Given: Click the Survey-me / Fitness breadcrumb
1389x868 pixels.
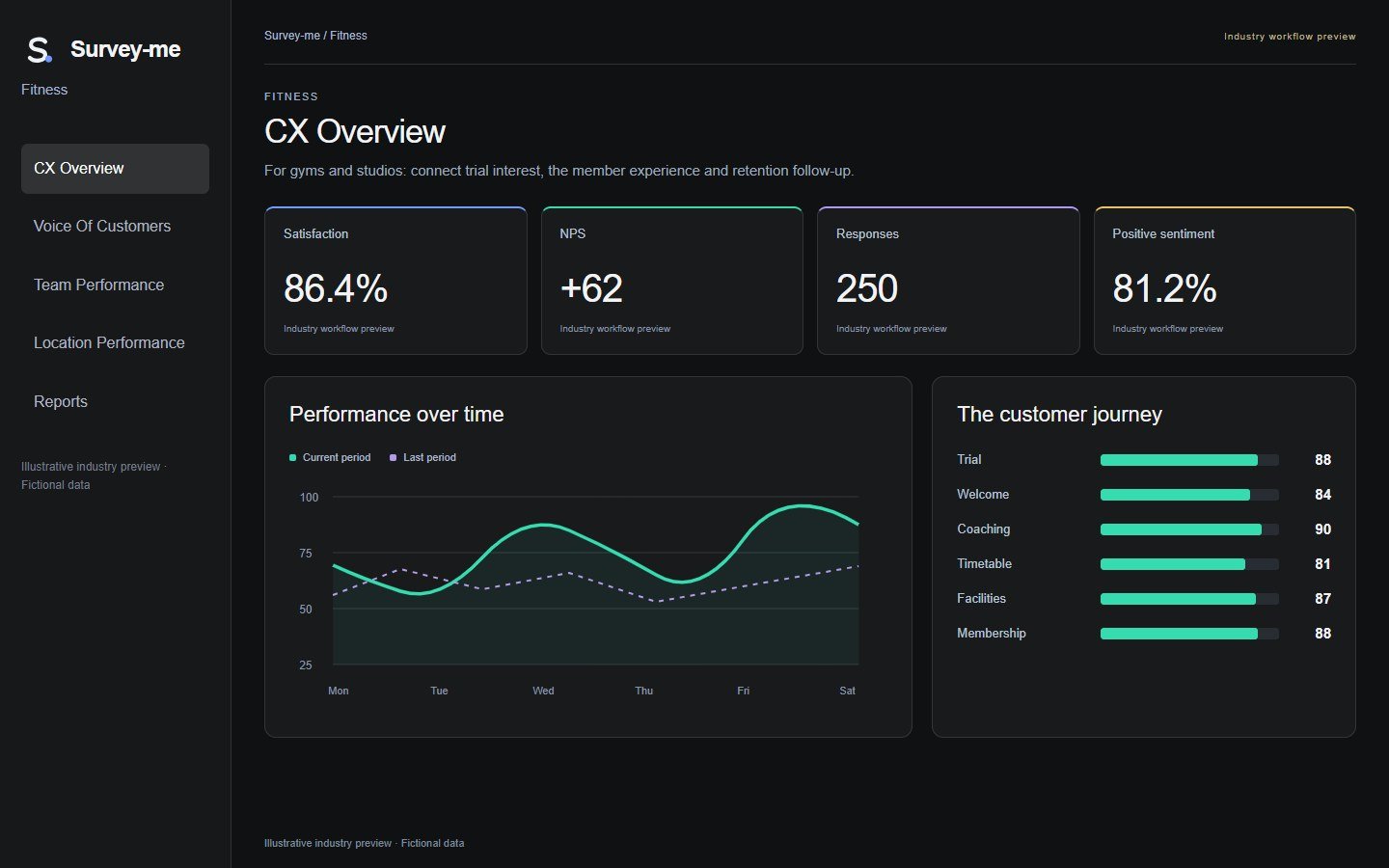Looking at the screenshot, I should 315,36.
